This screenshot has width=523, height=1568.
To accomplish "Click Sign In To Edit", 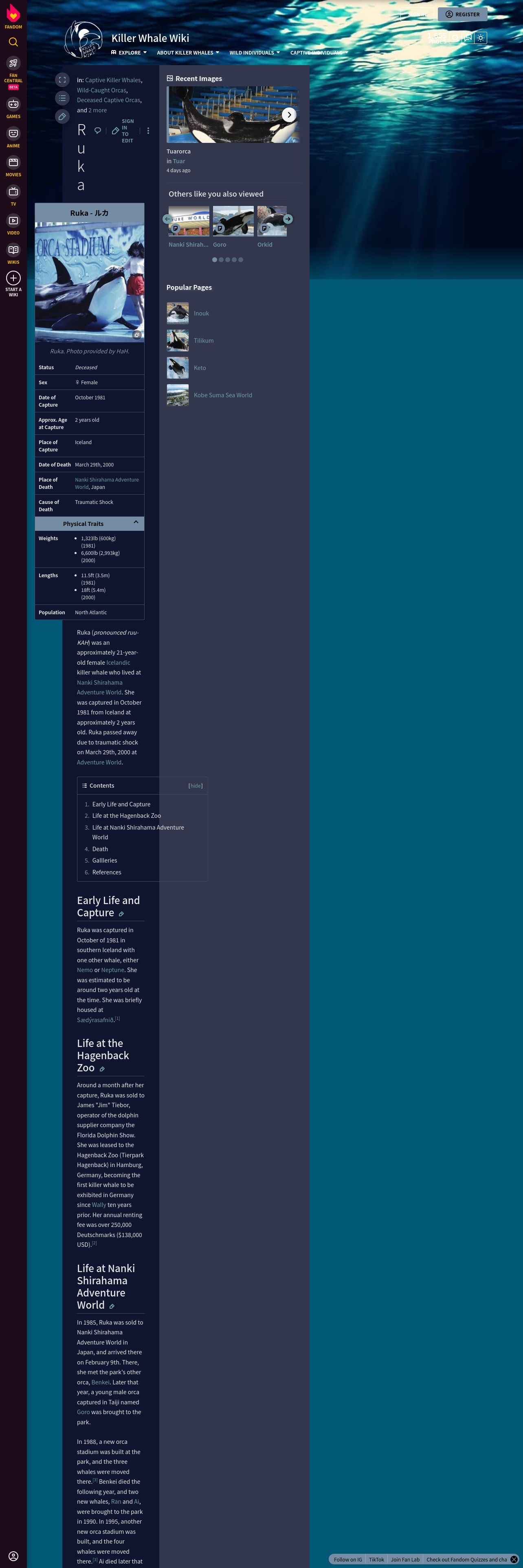I will pos(122,131).
